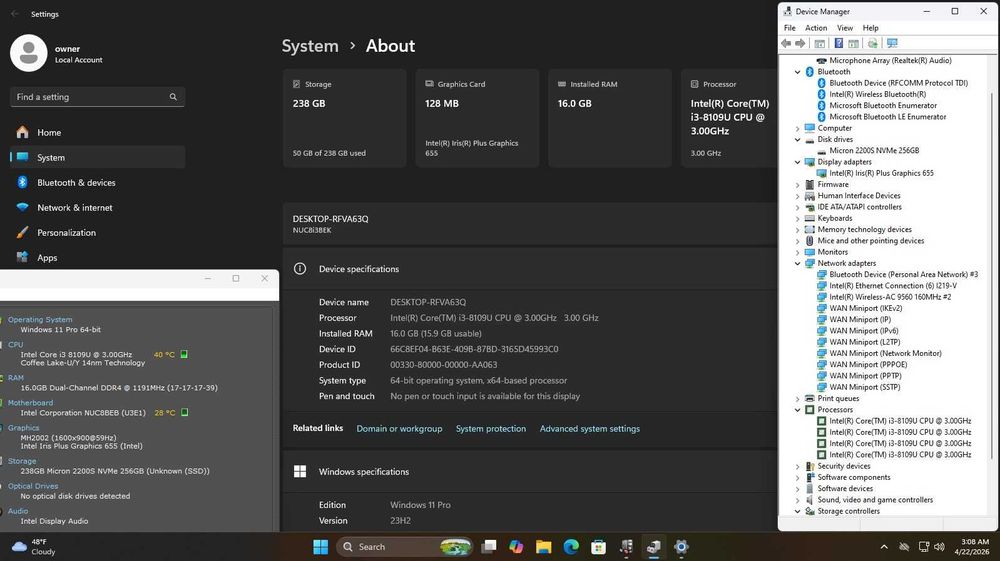Collapse the Bluetooth category in Device Manager
Image resolution: width=1000 pixels, height=561 pixels.
pos(797,72)
